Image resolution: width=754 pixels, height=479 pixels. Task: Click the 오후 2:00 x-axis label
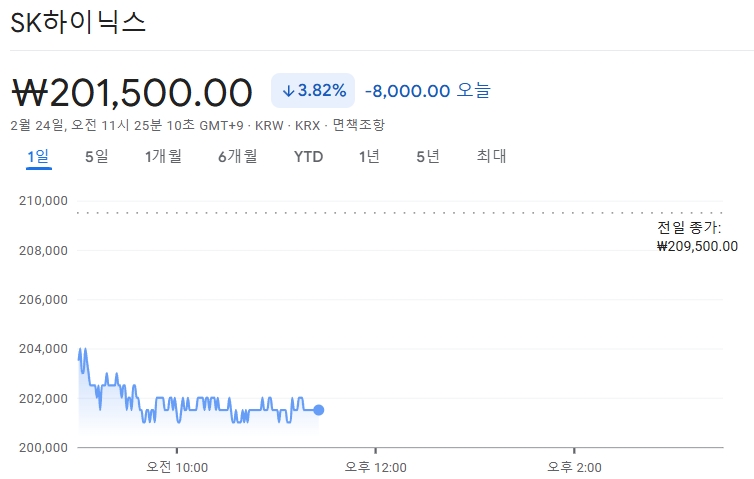coord(574,467)
